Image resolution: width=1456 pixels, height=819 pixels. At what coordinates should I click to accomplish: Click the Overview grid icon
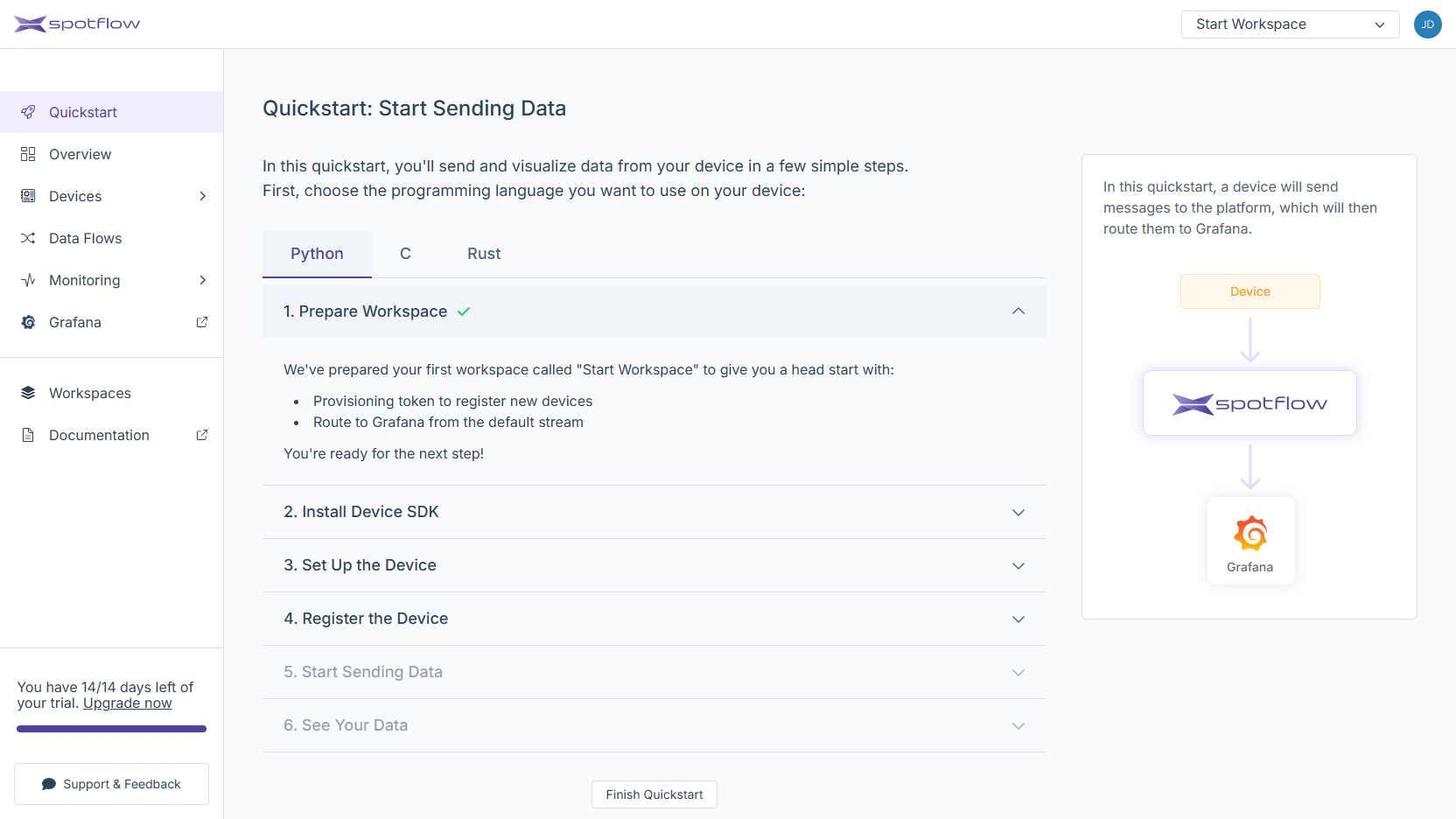(x=28, y=154)
